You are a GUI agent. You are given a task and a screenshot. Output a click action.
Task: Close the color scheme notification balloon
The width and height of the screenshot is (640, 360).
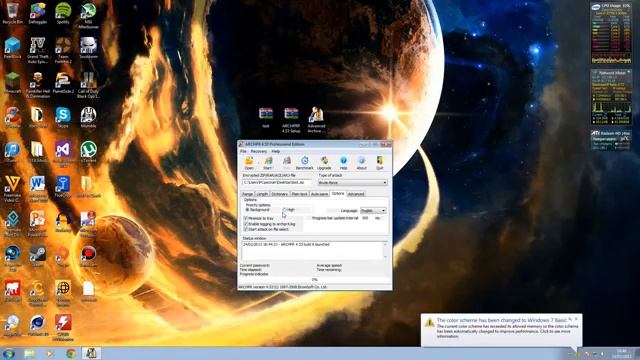576,319
